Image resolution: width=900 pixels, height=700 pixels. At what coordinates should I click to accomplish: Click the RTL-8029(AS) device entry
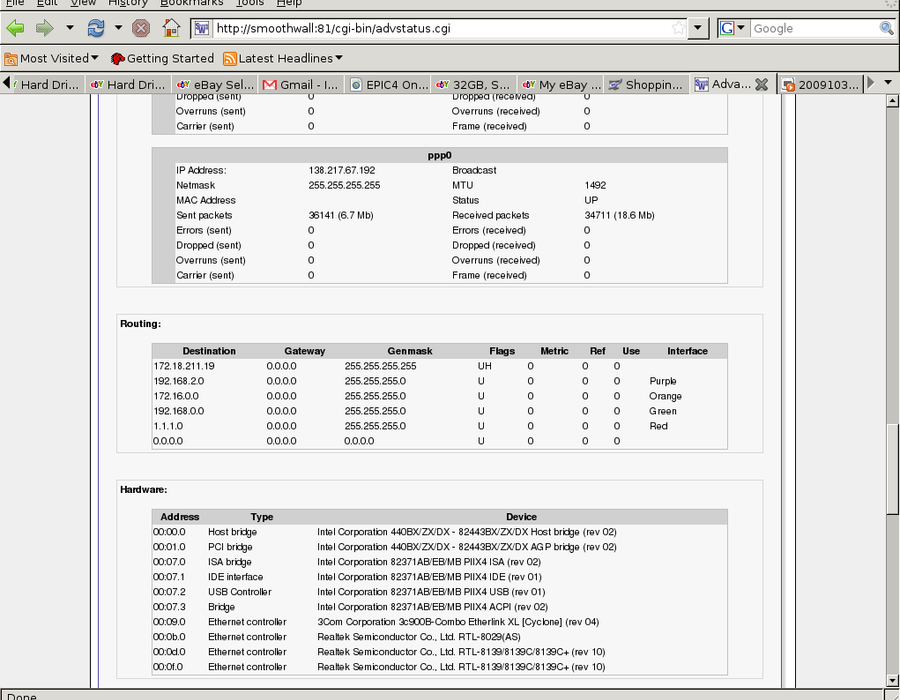419,637
